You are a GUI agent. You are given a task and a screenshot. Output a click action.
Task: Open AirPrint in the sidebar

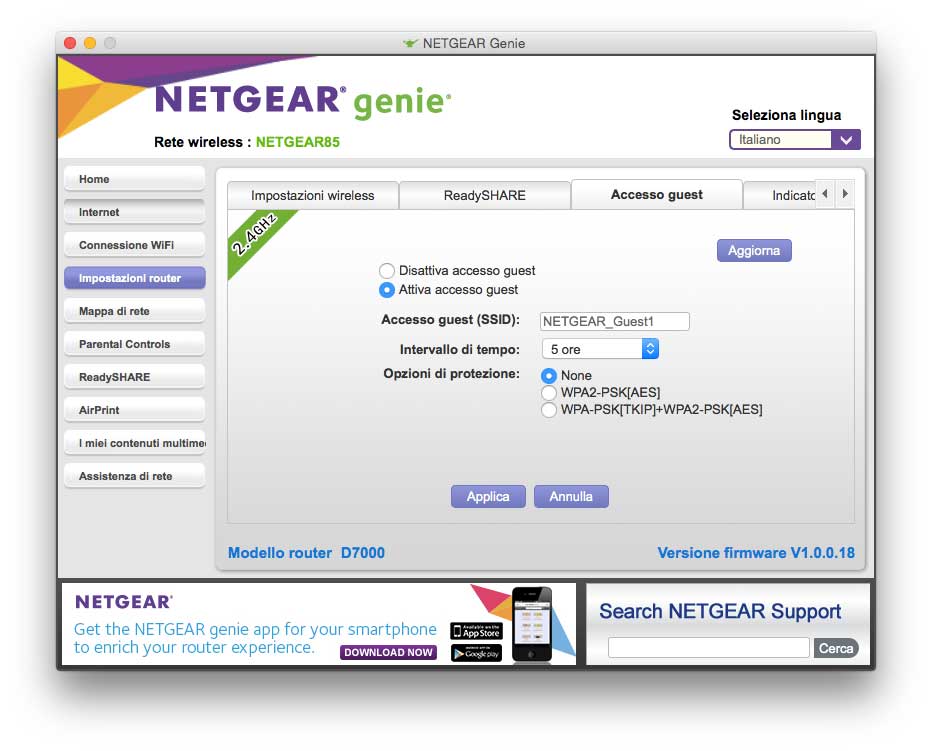[x=134, y=410]
